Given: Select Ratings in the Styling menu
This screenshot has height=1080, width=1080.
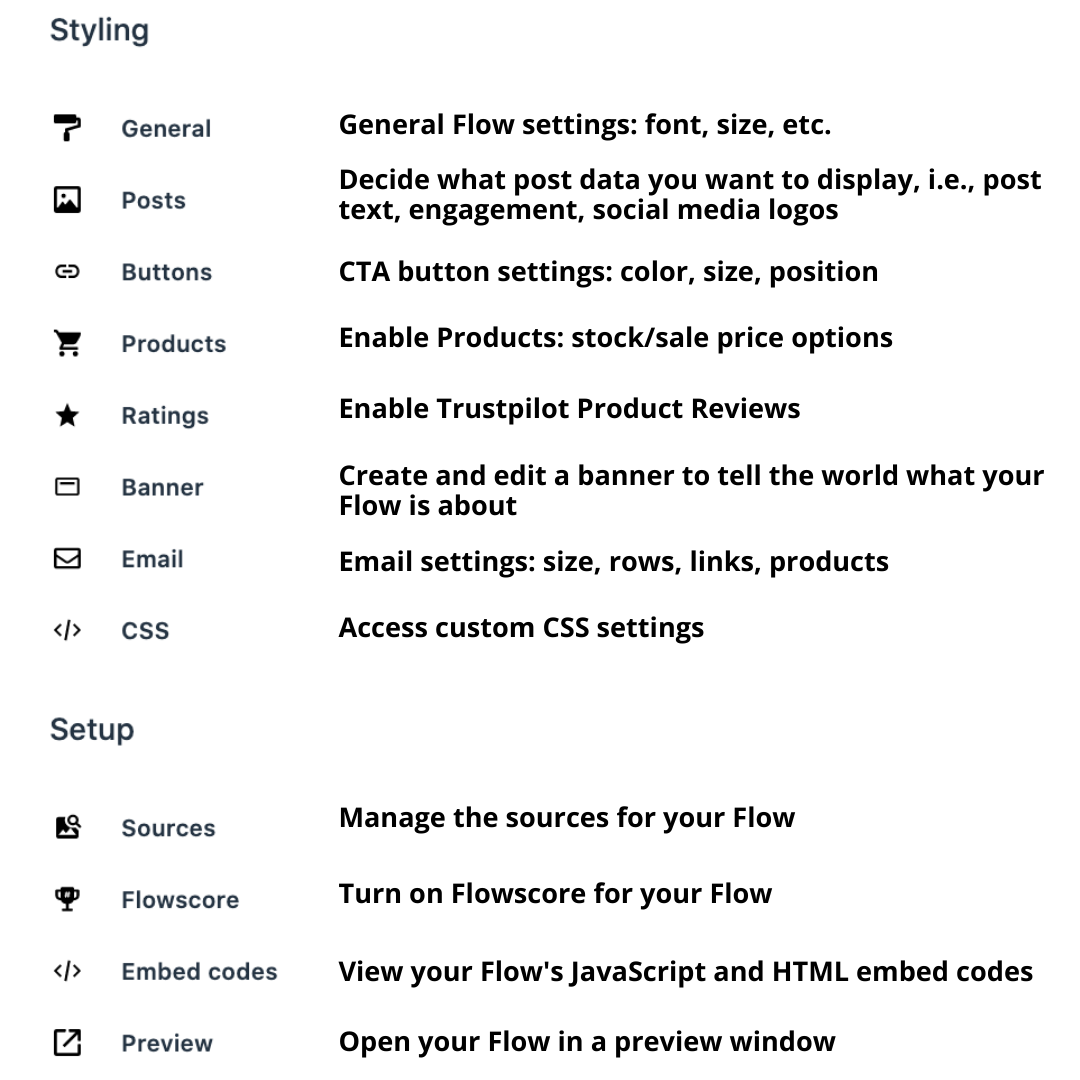Looking at the screenshot, I should coord(165,417).
